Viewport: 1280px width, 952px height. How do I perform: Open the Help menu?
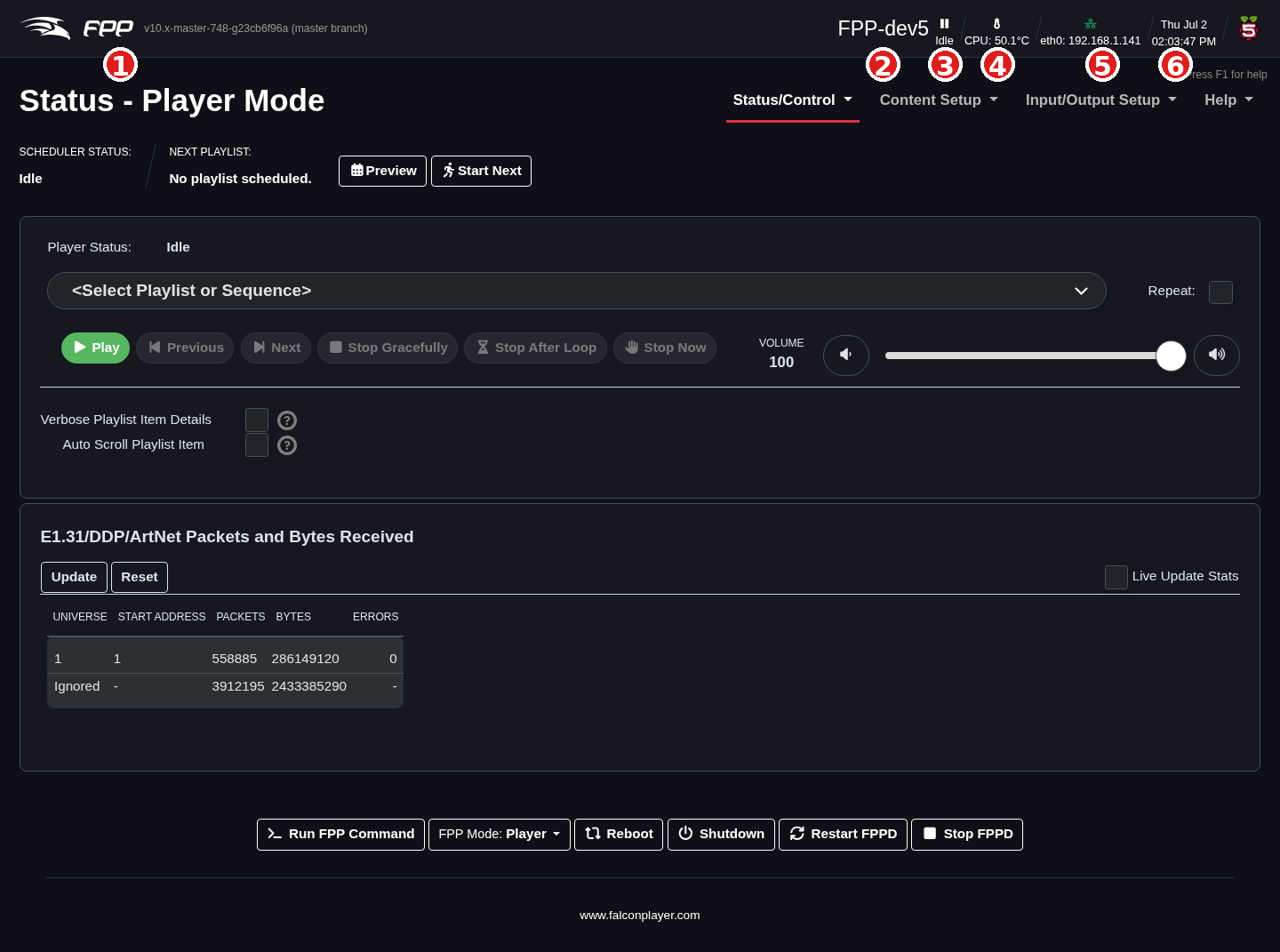(1228, 100)
